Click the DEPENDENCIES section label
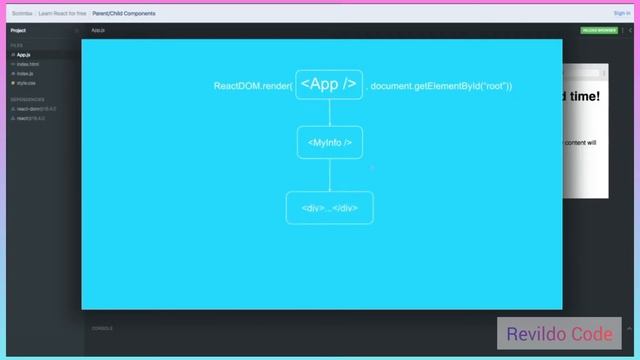 (x=28, y=100)
